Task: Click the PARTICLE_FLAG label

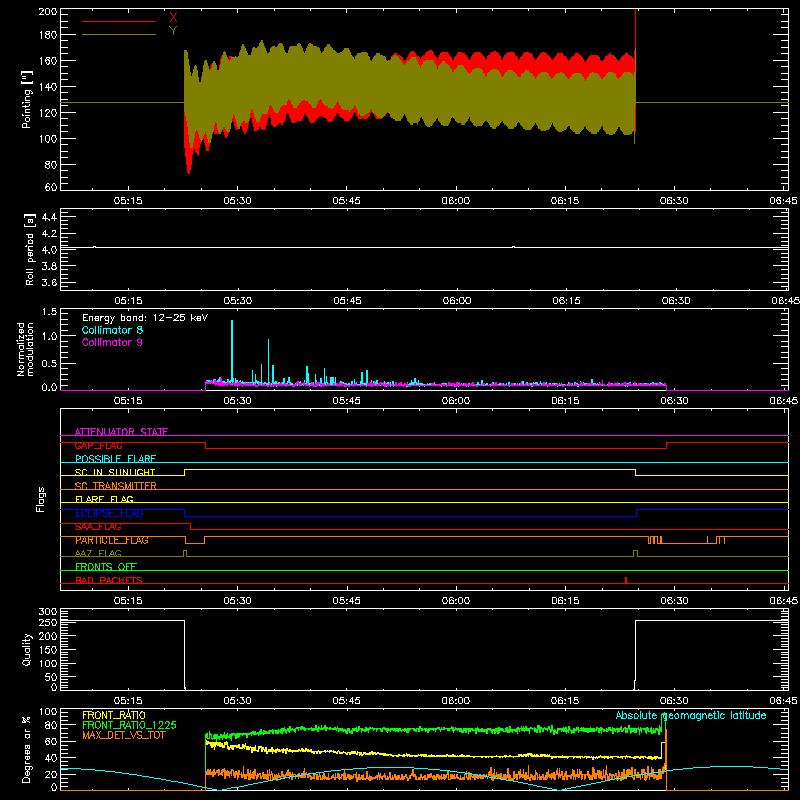Action: [x=112, y=540]
